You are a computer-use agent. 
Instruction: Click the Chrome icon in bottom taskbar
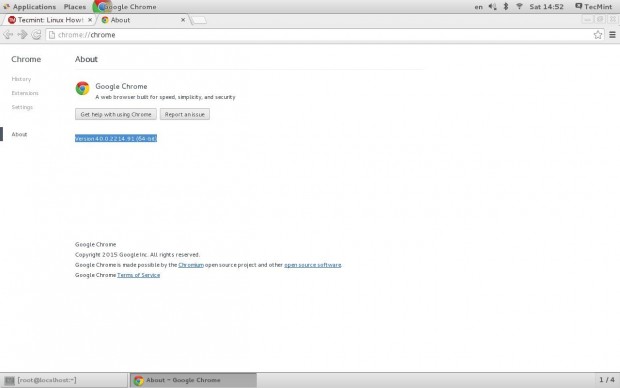tap(138, 380)
